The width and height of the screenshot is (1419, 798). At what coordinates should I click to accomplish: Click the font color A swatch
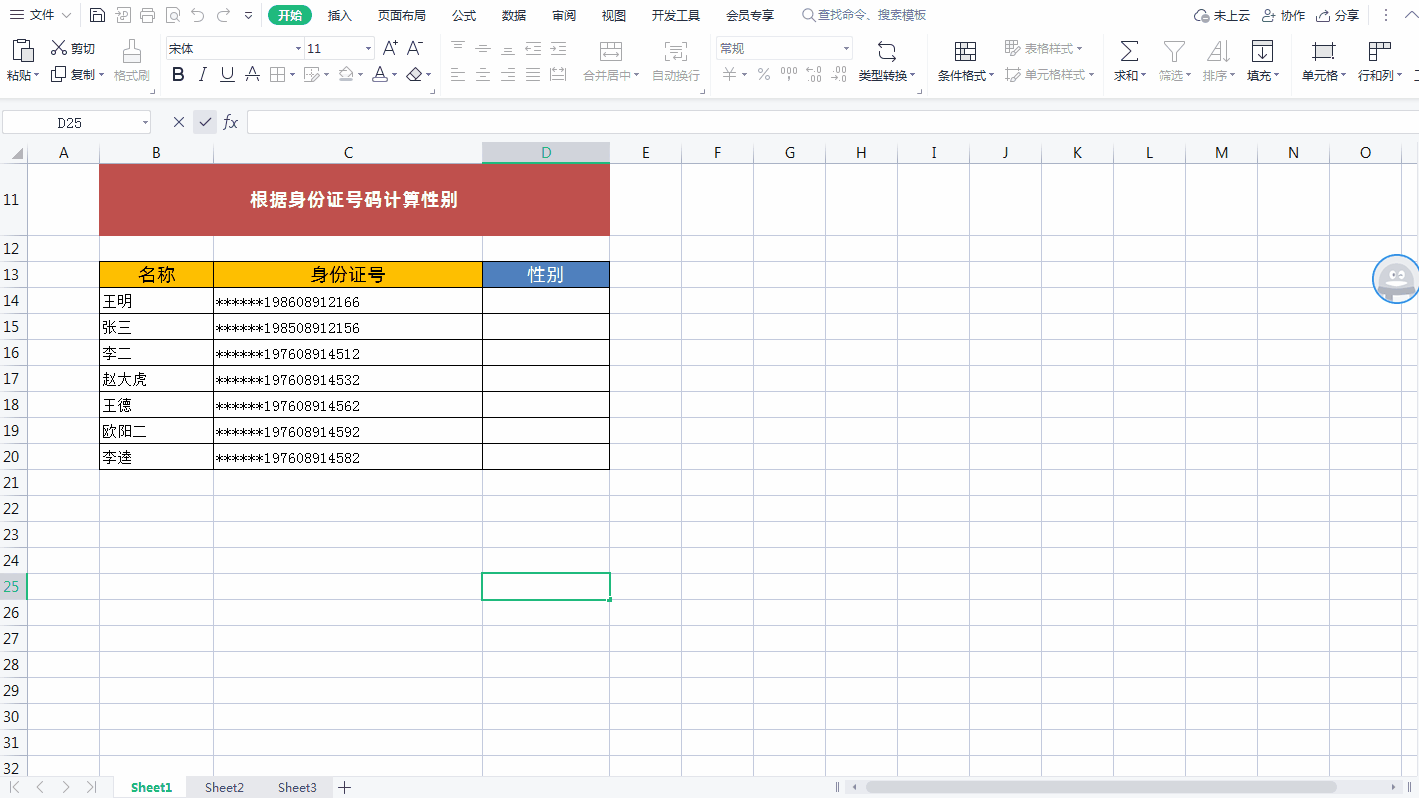[380, 74]
